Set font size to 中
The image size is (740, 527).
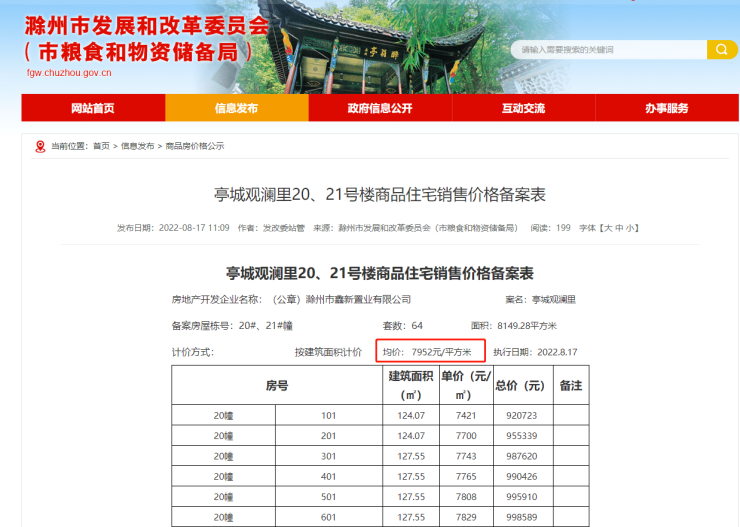pos(619,228)
